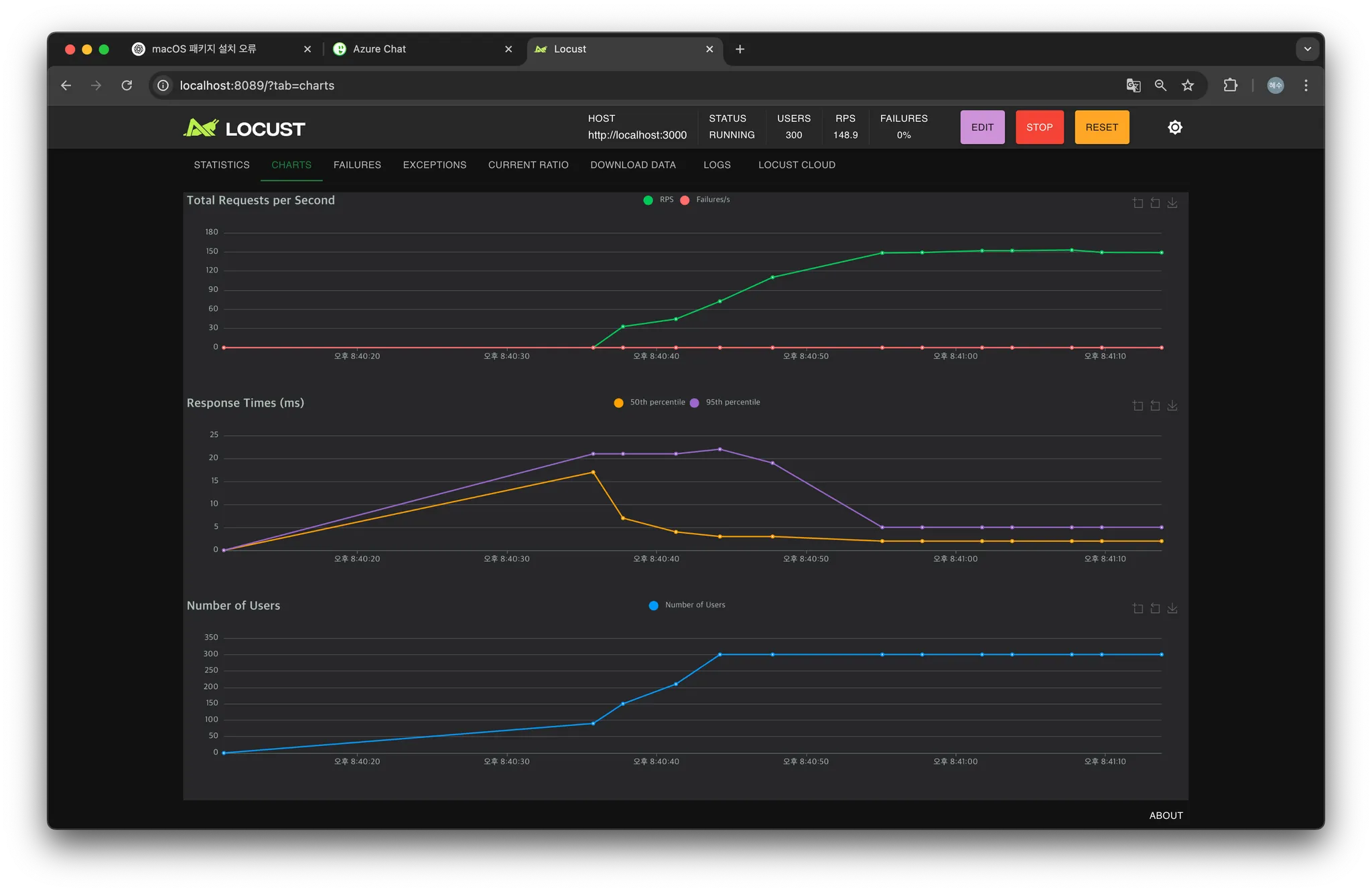This screenshot has height=892, width=1372.
Task: Toggle RPS series in chart legend
Action: [659, 200]
